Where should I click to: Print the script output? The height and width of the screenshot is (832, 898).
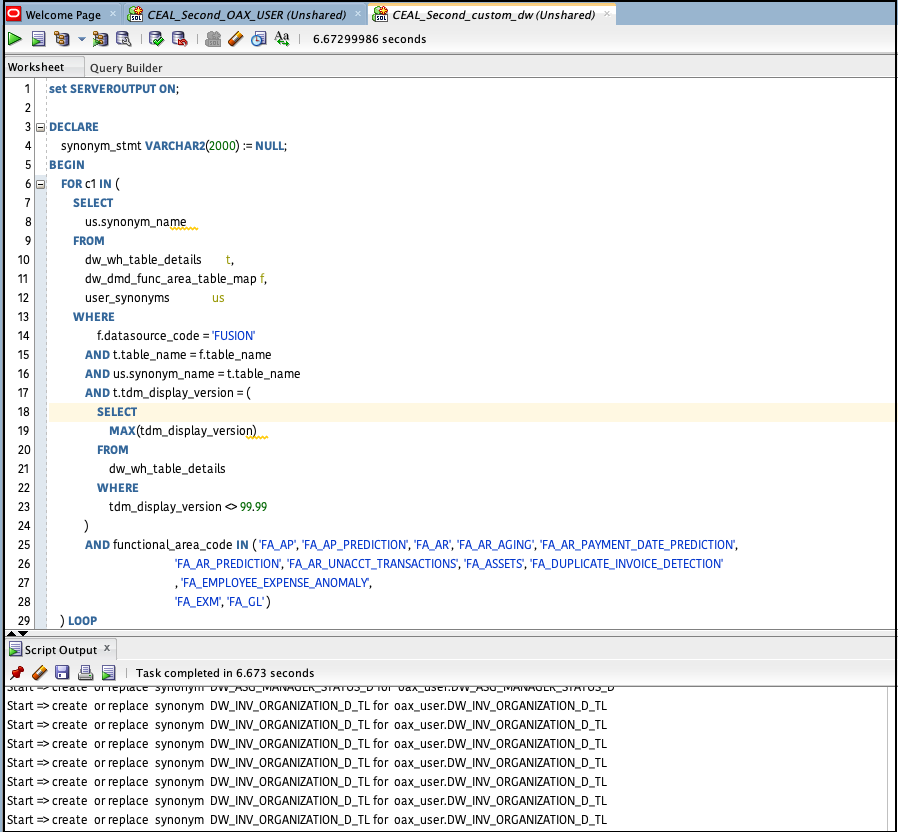click(85, 673)
